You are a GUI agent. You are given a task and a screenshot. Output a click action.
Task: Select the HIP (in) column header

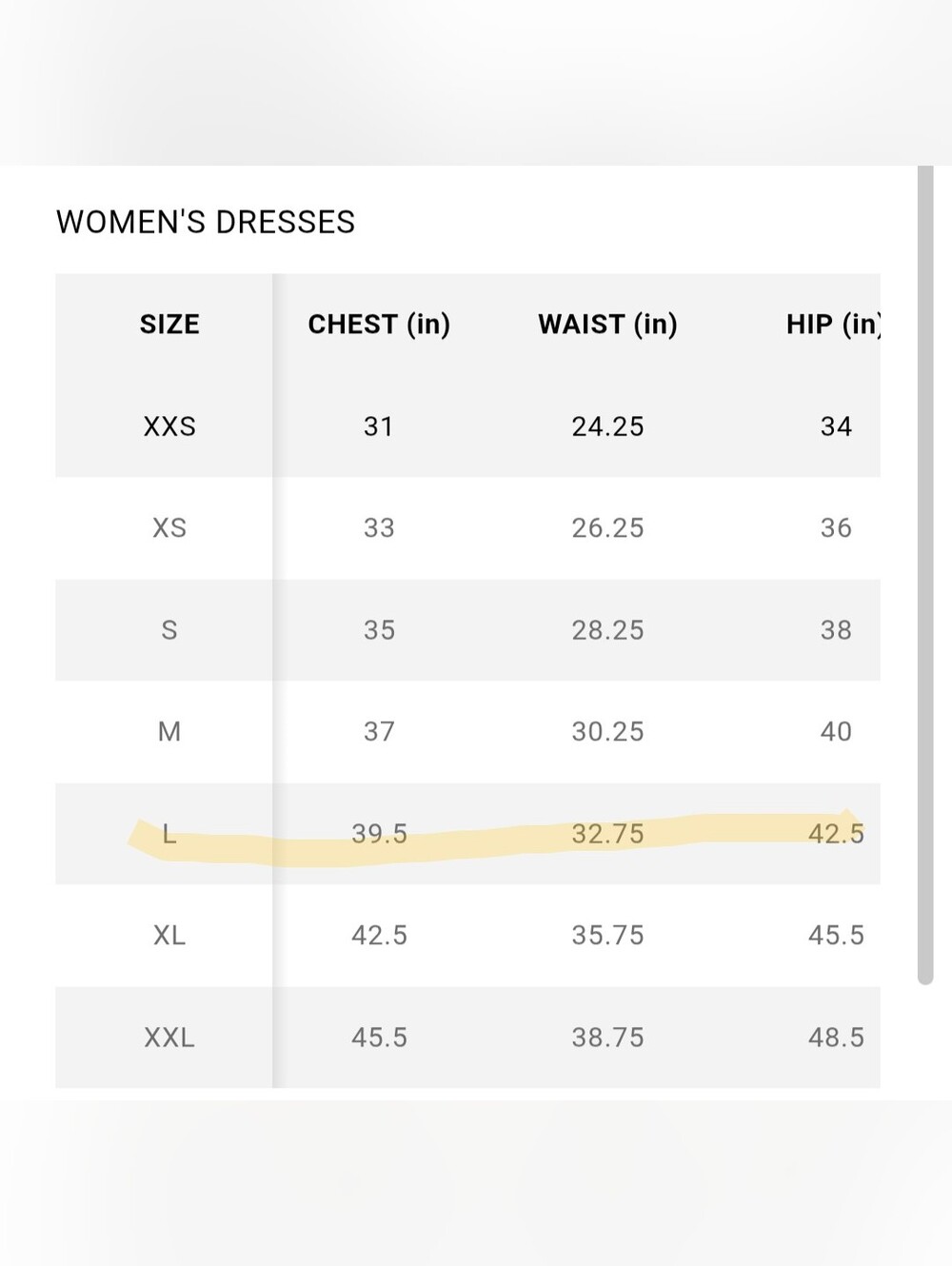point(834,325)
